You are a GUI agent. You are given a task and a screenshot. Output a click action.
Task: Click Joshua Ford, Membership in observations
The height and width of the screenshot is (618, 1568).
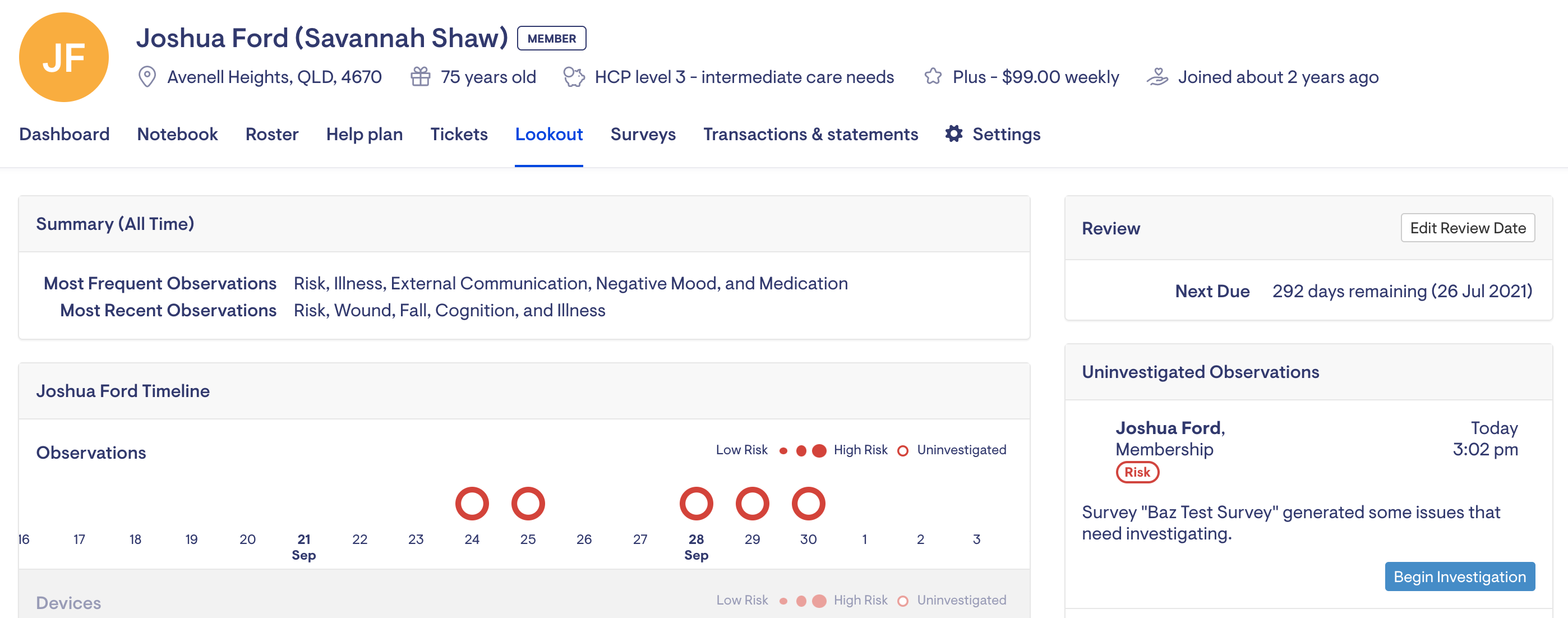click(1170, 439)
